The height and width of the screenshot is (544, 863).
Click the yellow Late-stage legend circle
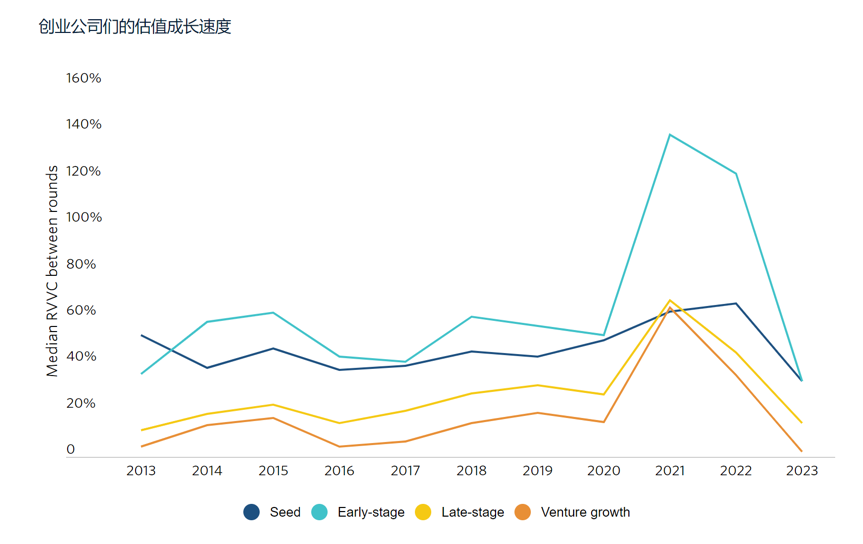point(423,512)
